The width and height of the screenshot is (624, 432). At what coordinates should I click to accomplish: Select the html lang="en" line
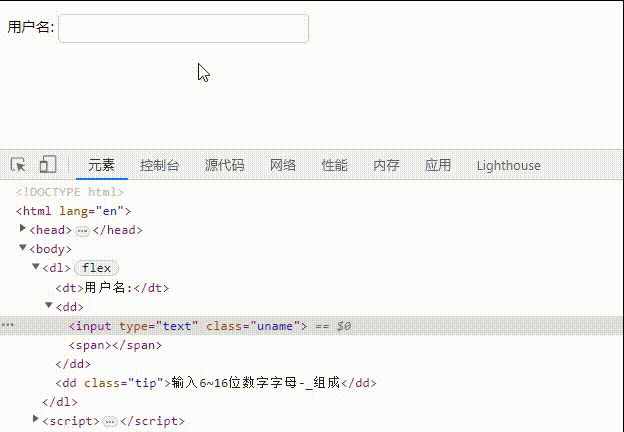pos(73,211)
